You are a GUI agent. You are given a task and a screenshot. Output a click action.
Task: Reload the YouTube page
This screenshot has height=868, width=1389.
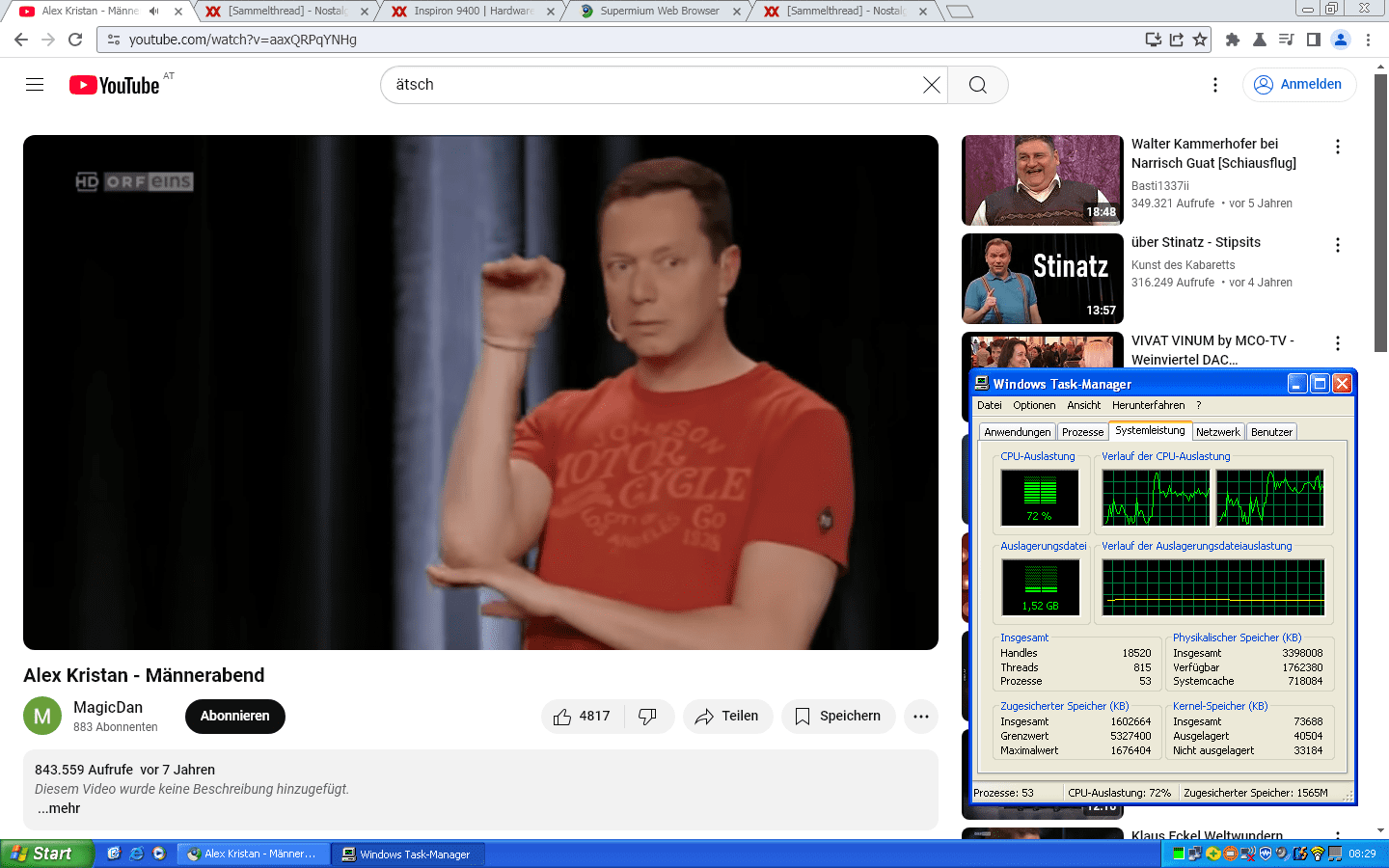tap(75, 40)
